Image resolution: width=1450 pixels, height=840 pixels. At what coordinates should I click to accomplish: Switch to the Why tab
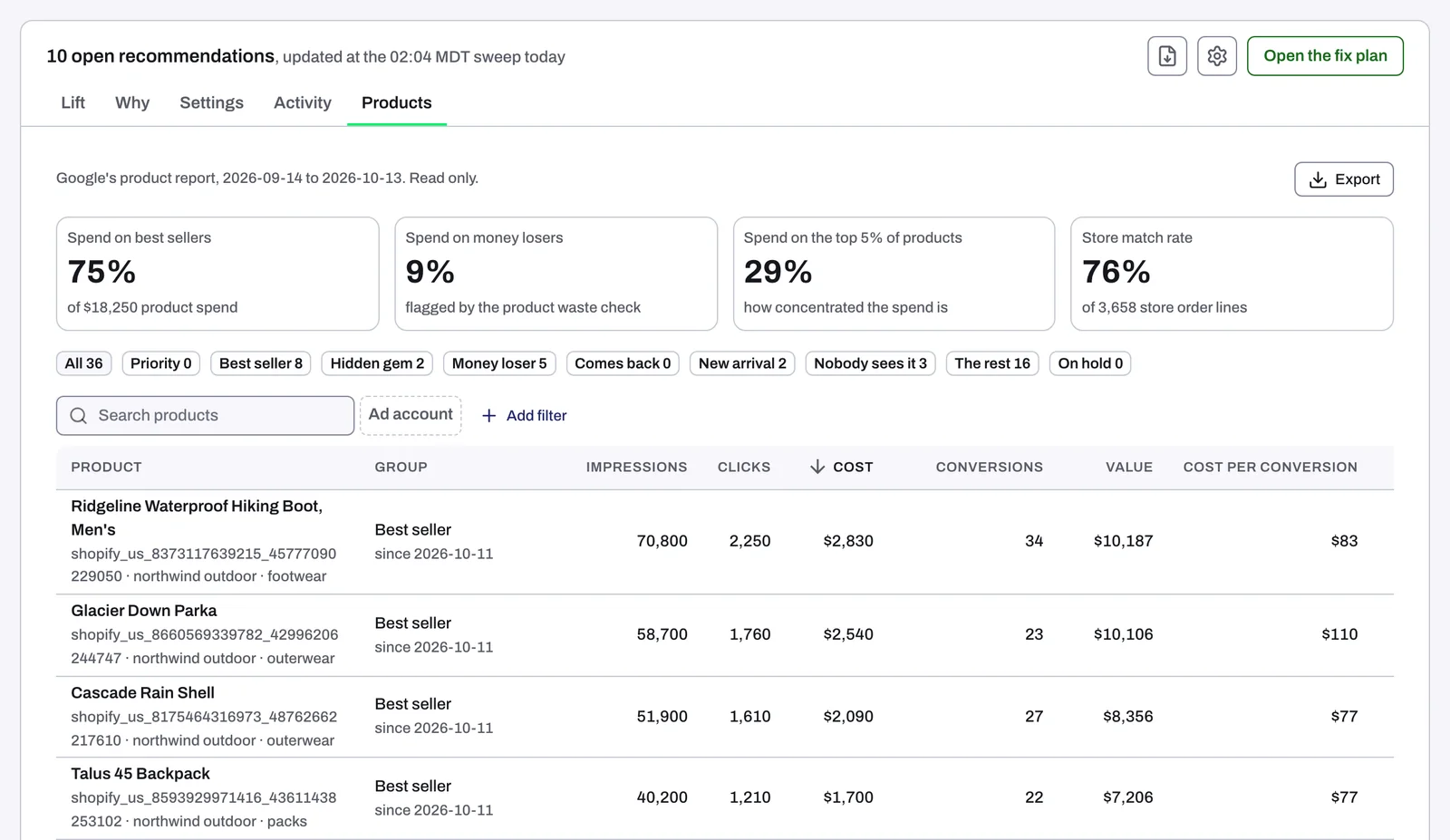132,102
